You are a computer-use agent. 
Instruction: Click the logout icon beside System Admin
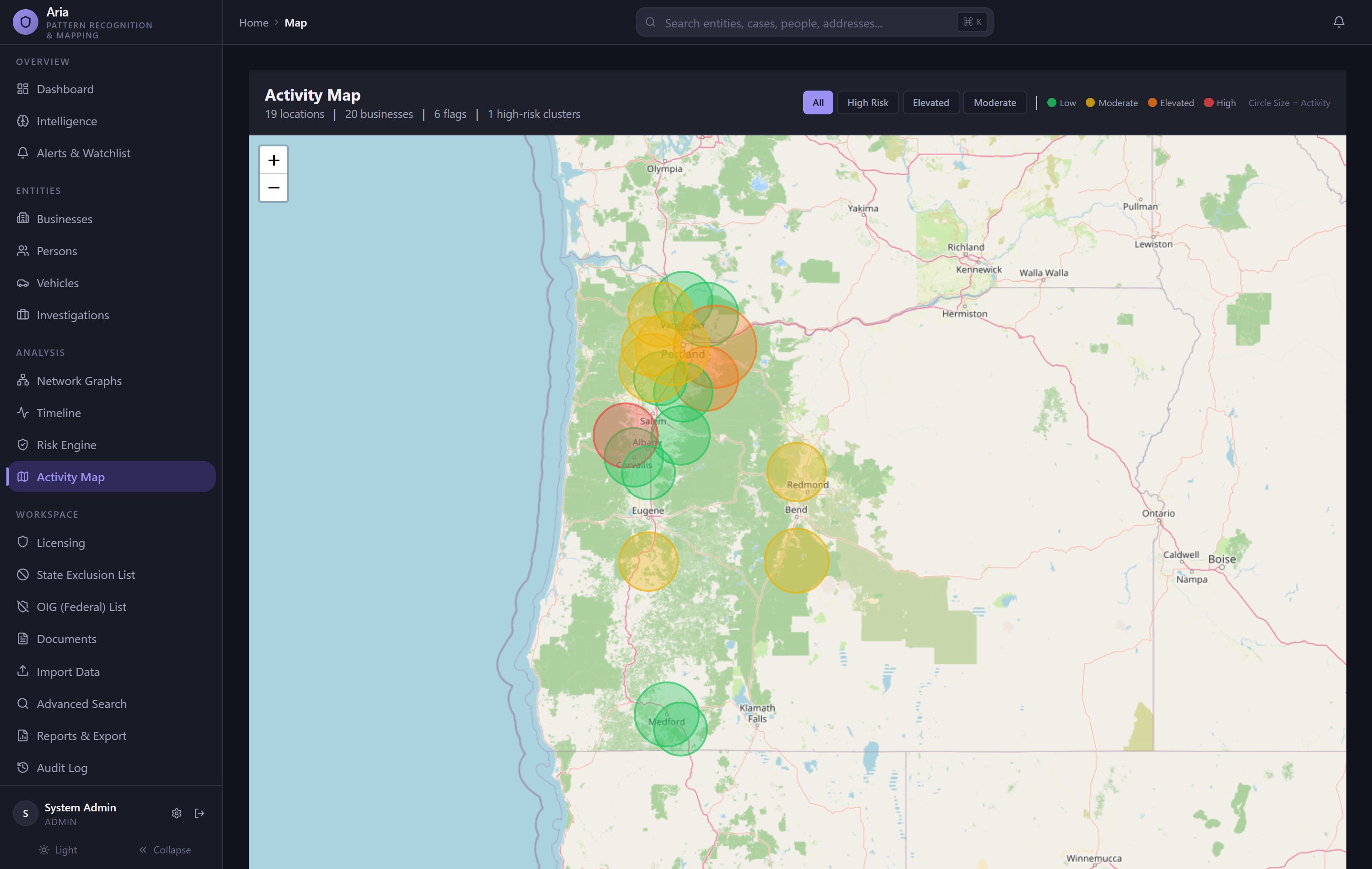click(x=199, y=813)
